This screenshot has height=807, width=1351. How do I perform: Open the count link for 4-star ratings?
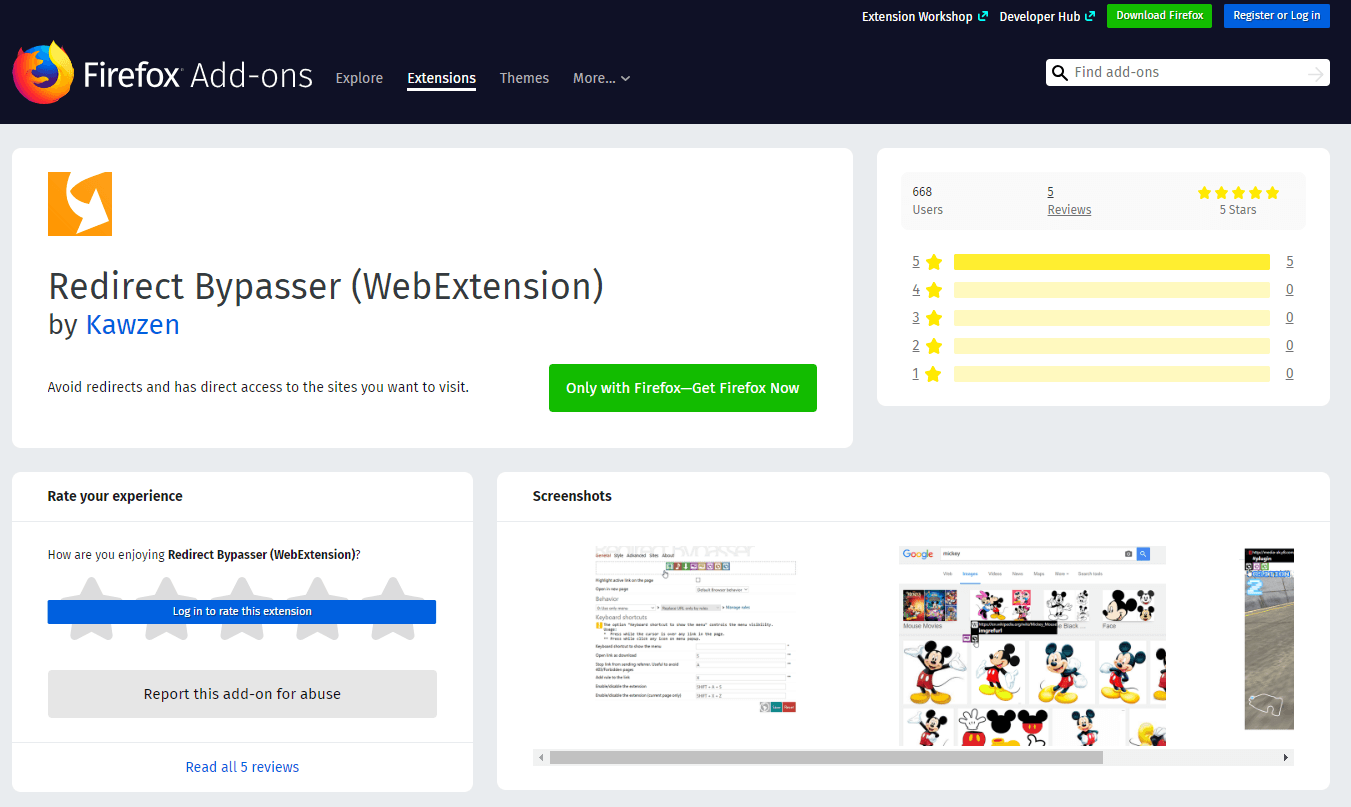point(1290,290)
